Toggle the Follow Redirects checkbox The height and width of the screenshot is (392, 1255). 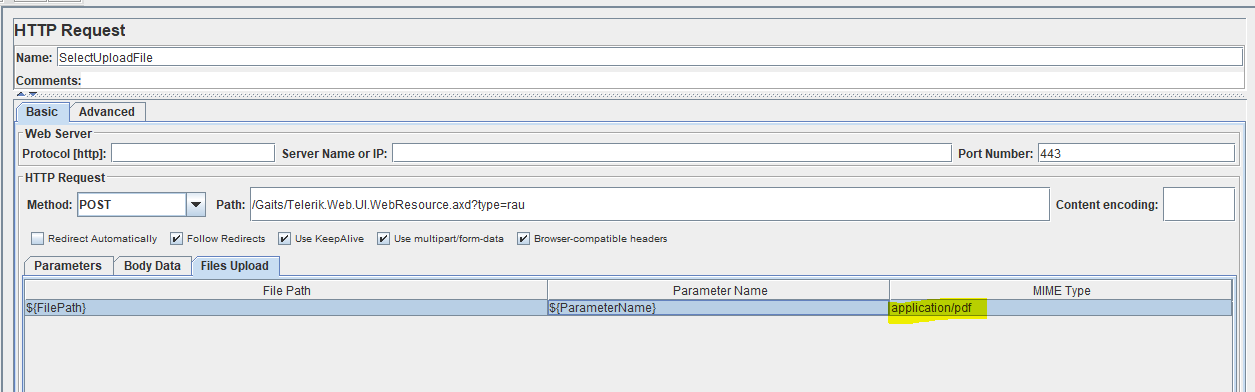[x=177, y=239]
